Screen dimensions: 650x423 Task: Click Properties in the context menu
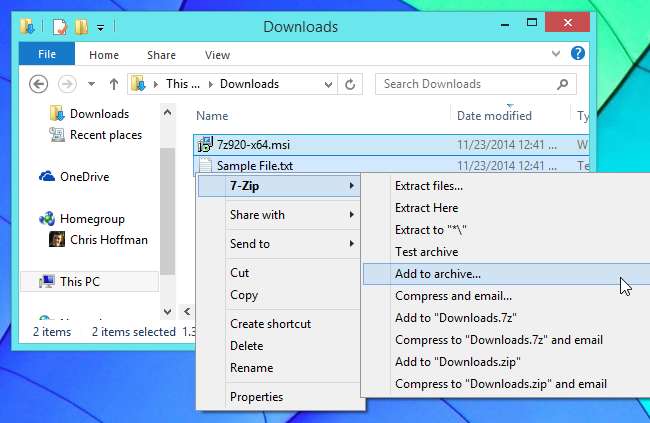click(x=257, y=397)
